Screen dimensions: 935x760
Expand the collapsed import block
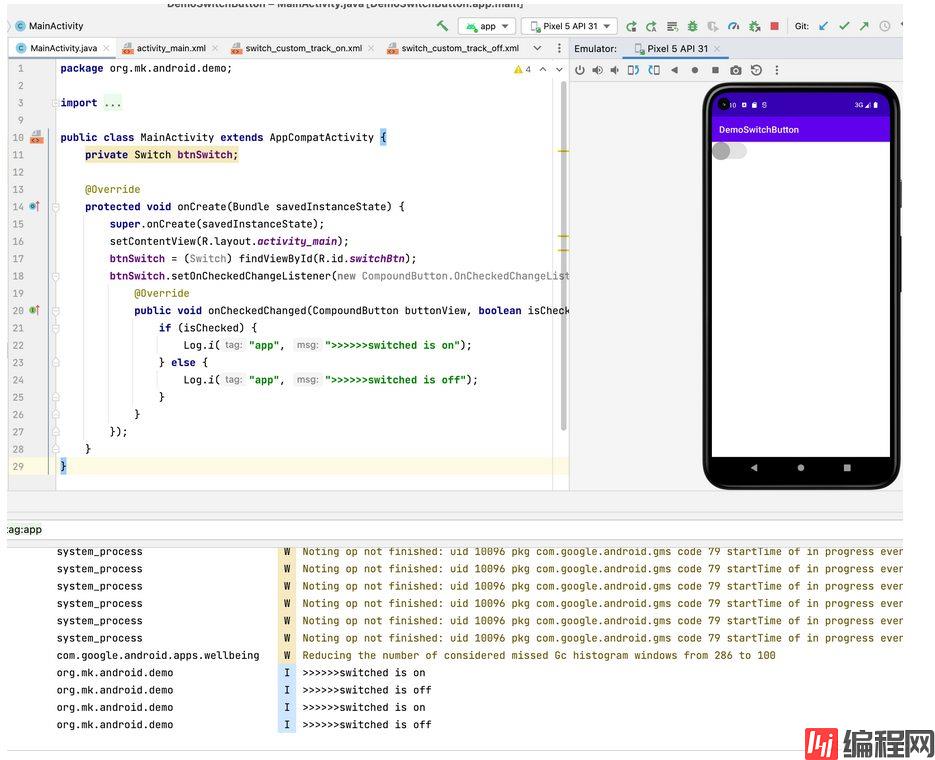coord(111,103)
